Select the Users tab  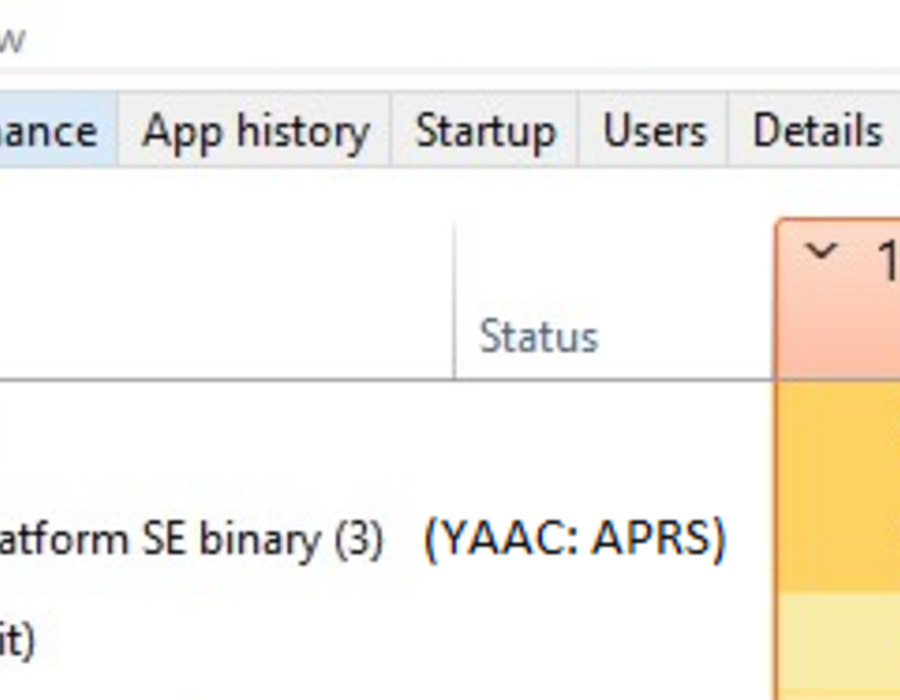pyautogui.click(x=654, y=130)
